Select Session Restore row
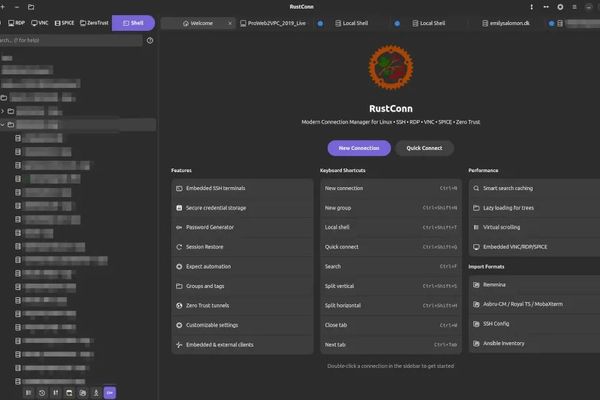The width and height of the screenshot is (600, 400). point(243,247)
